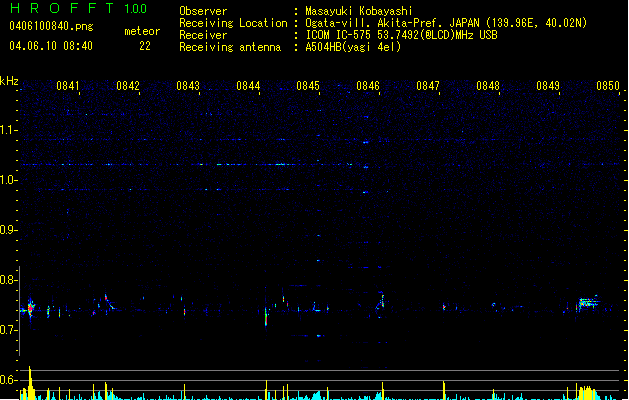Click the A504HB(yagi 4el) antenna text
629x400 pixels.
(353, 47)
